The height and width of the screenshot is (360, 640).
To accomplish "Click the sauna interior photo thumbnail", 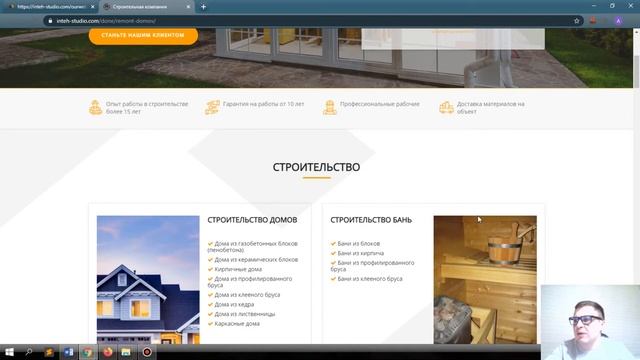I will [x=485, y=280].
